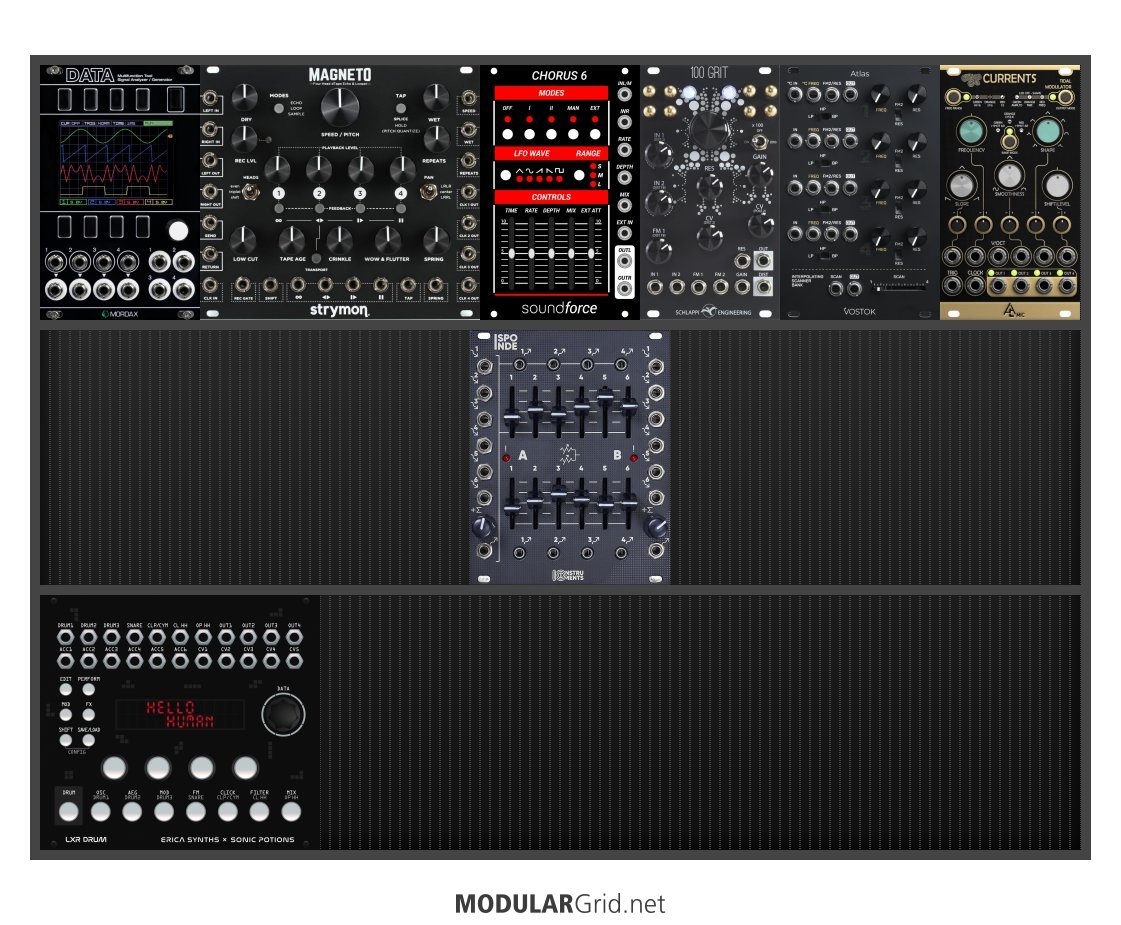Enable Magneto playback head 4 button
Image resolution: width=1121 pixels, height=925 pixels.
401,193
